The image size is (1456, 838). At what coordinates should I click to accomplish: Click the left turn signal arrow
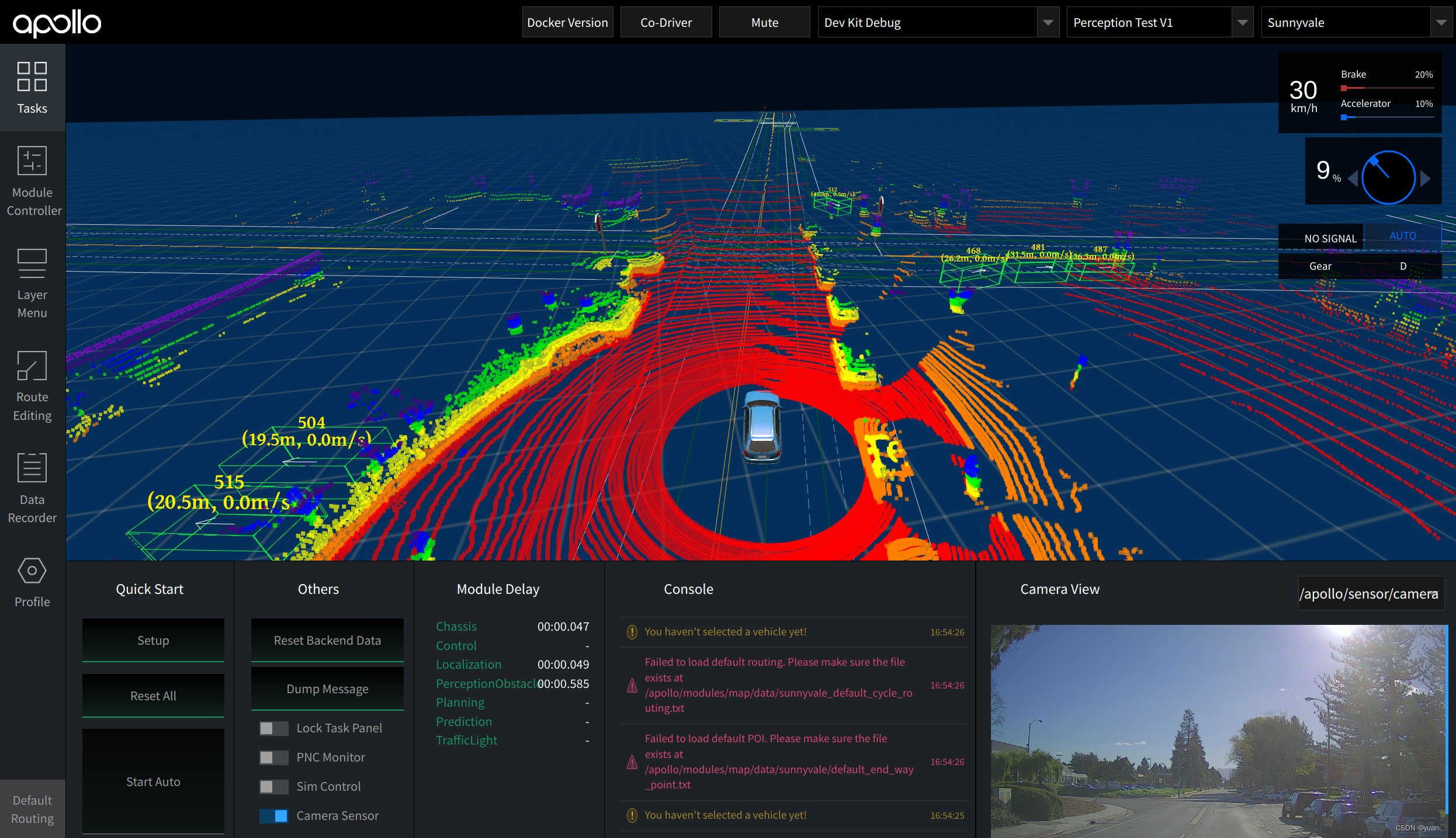click(1353, 178)
